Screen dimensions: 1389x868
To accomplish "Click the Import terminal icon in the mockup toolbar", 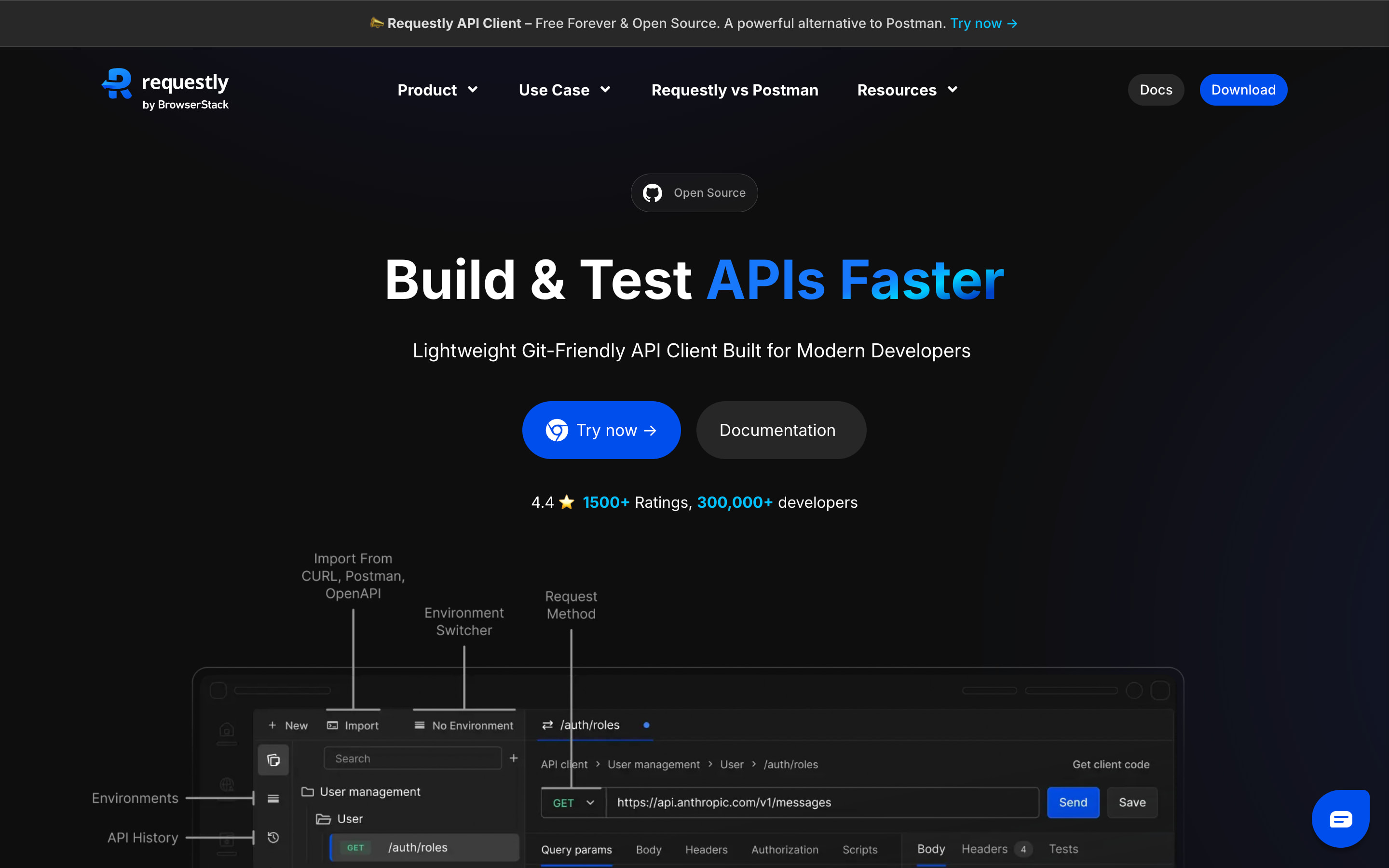I will pos(332,725).
